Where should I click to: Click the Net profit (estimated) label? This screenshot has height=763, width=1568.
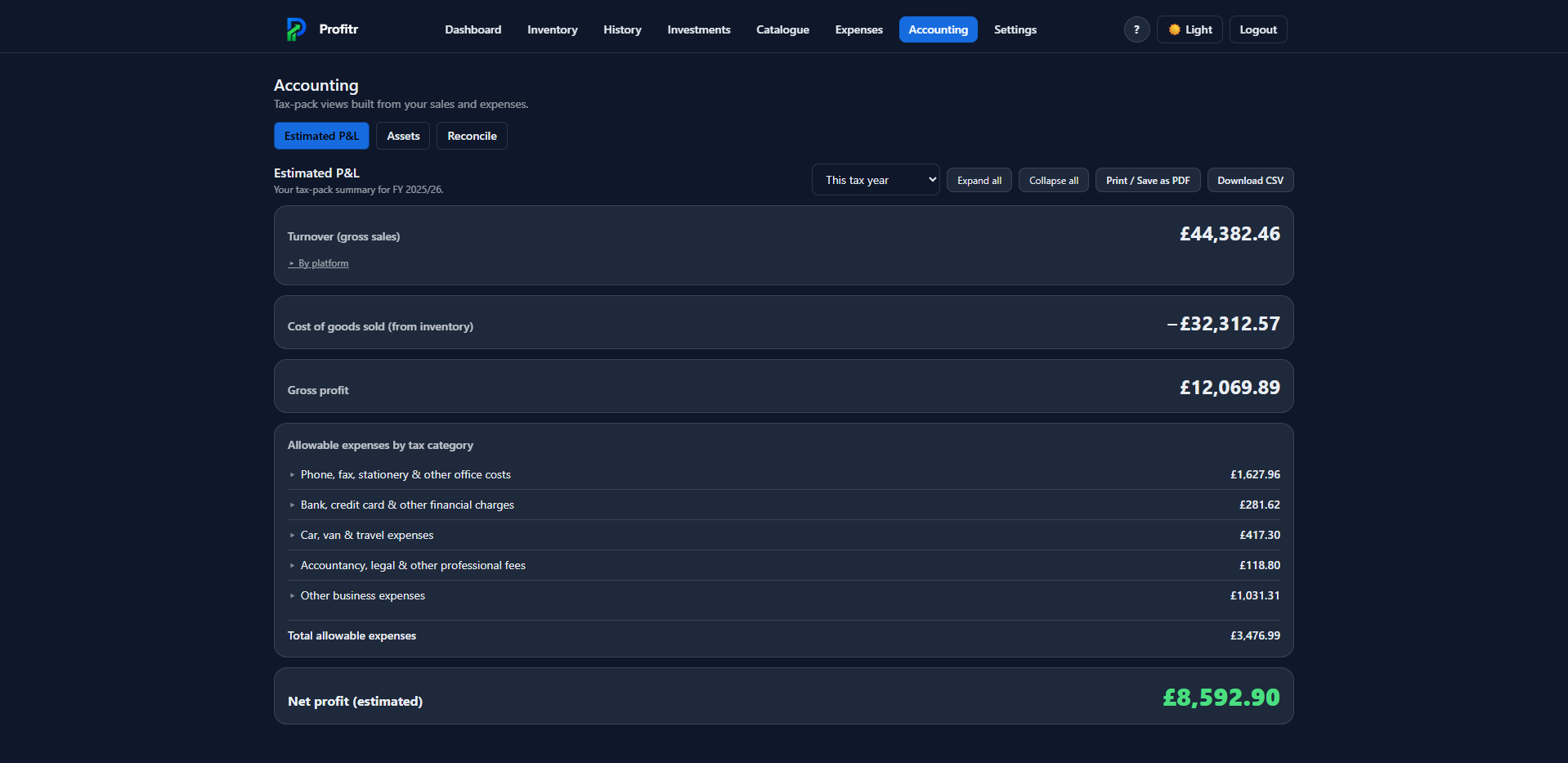pos(355,702)
